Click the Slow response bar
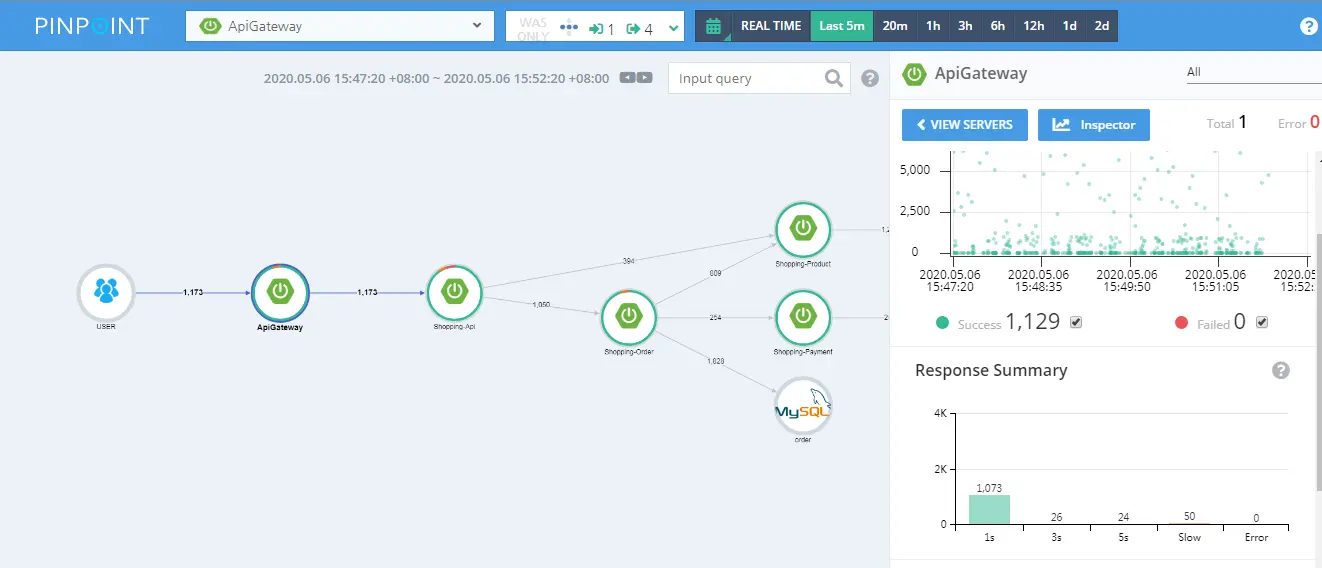Viewport: 1322px width, 568px height. (1190, 522)
